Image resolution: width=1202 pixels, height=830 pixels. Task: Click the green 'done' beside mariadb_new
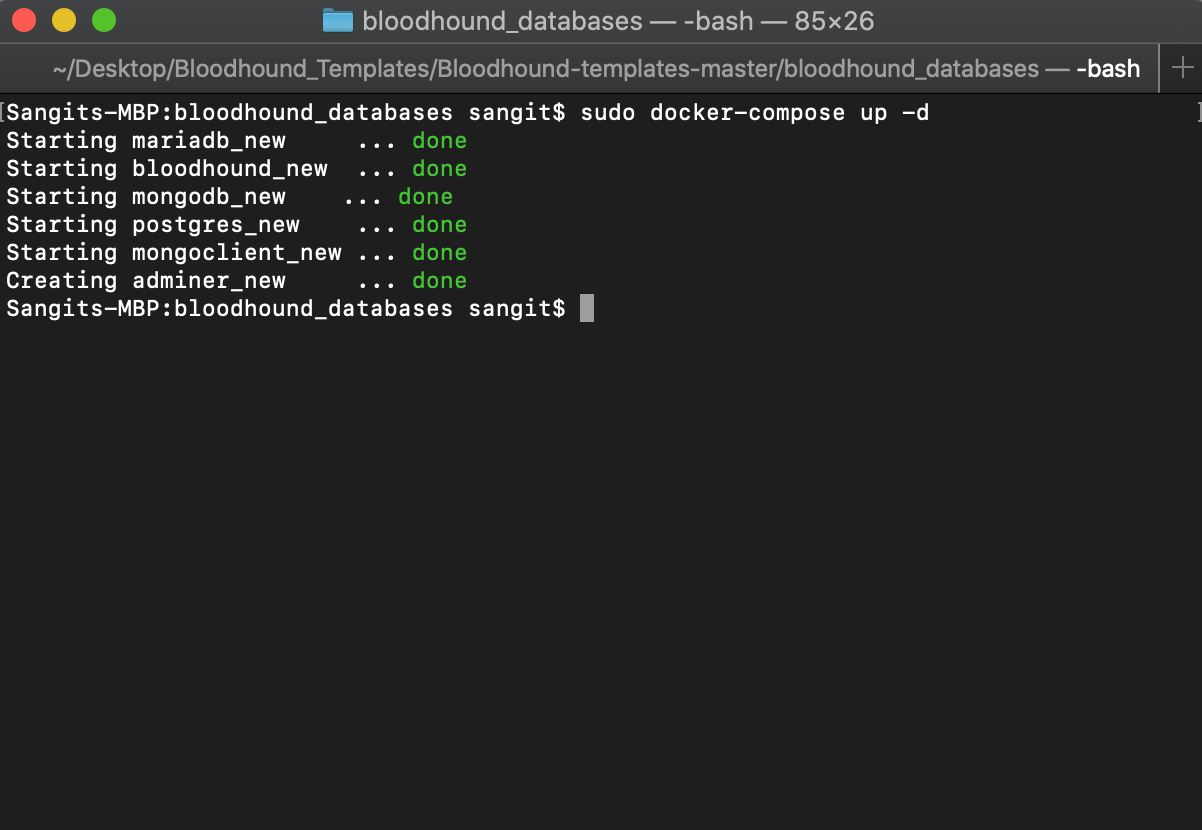point(440,141)
